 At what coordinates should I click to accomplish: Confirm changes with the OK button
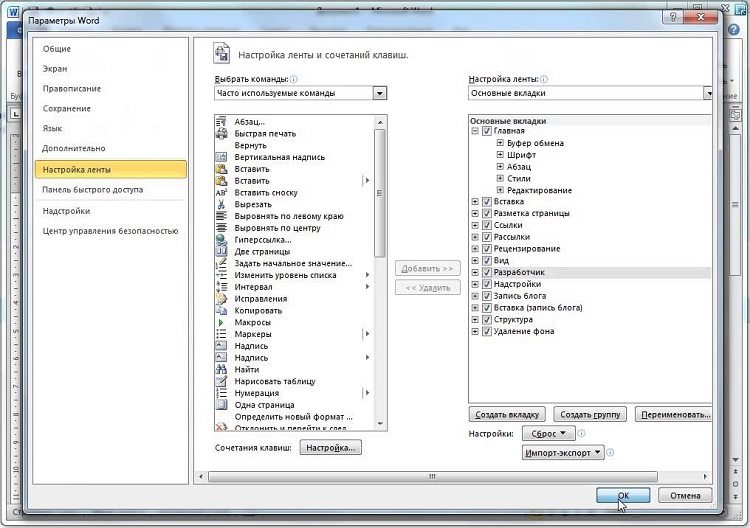(x=623, y=495)
